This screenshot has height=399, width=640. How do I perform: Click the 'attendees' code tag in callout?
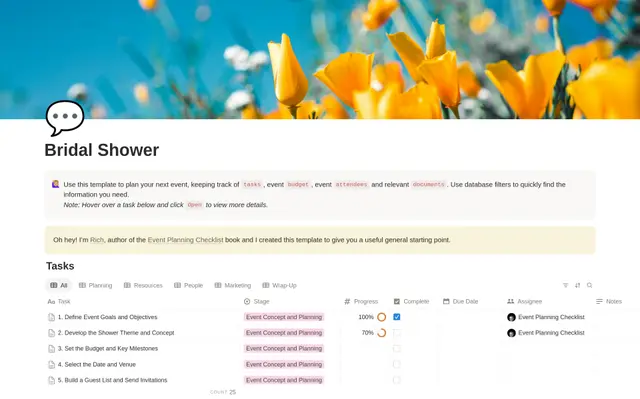click(351, 184)
